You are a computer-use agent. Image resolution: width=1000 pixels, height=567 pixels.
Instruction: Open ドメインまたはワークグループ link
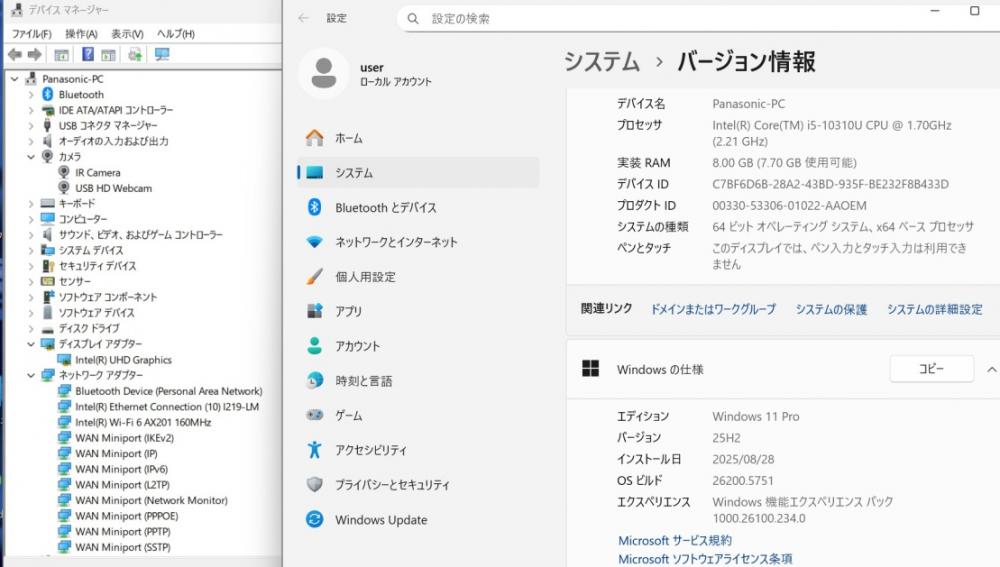pos(713,309)
